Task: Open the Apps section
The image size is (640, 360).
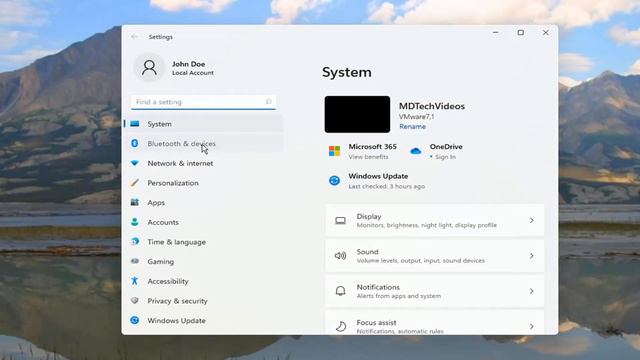Action: point(203,202)
